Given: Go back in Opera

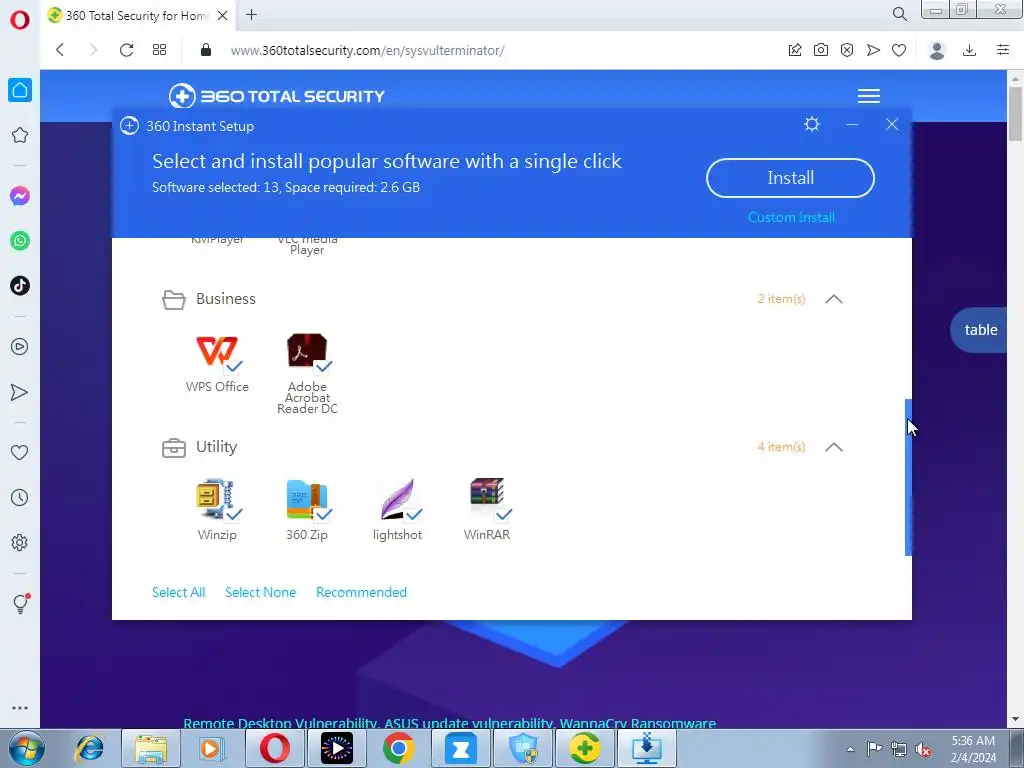Looking at the screenshot, I should 60,50.
